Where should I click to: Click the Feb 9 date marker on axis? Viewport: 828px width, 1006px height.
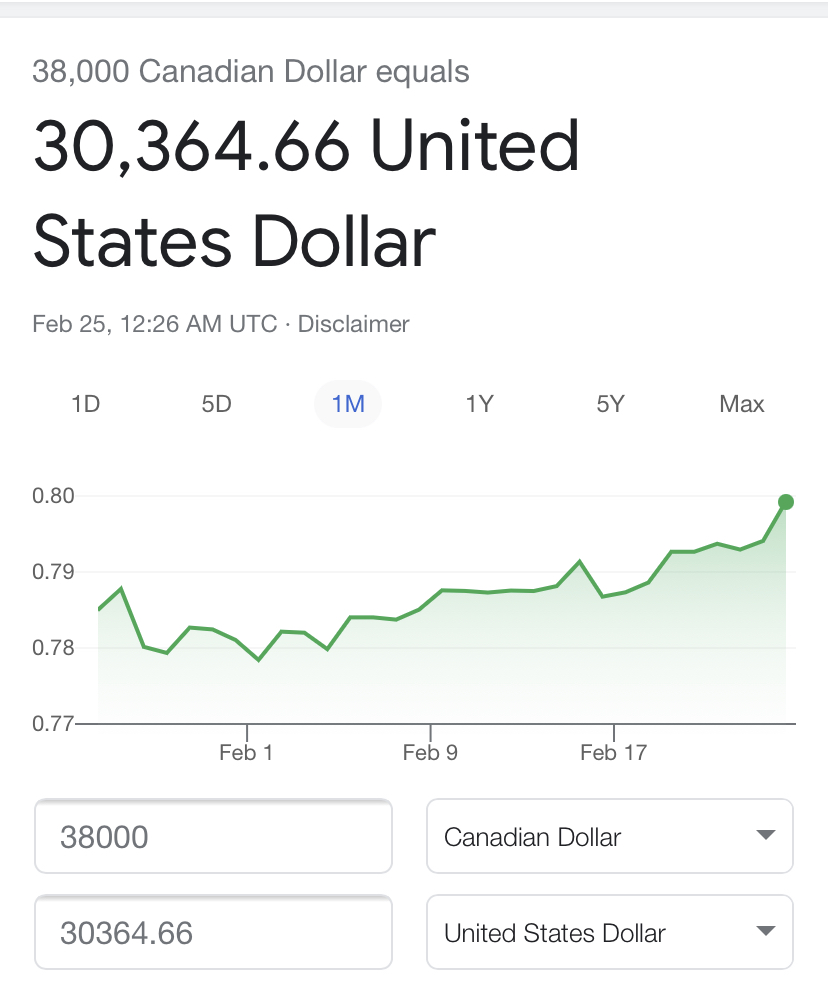(430, 752)
